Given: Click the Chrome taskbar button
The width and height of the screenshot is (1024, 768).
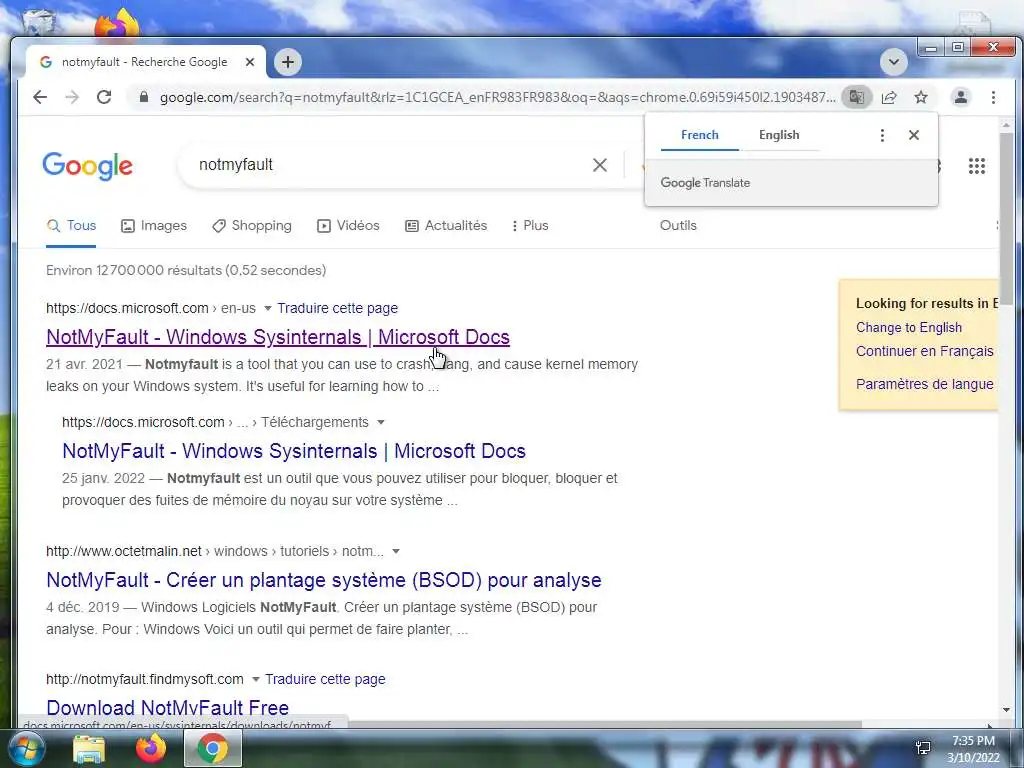Looking at the screenshot, I should (x=213, y=749).
